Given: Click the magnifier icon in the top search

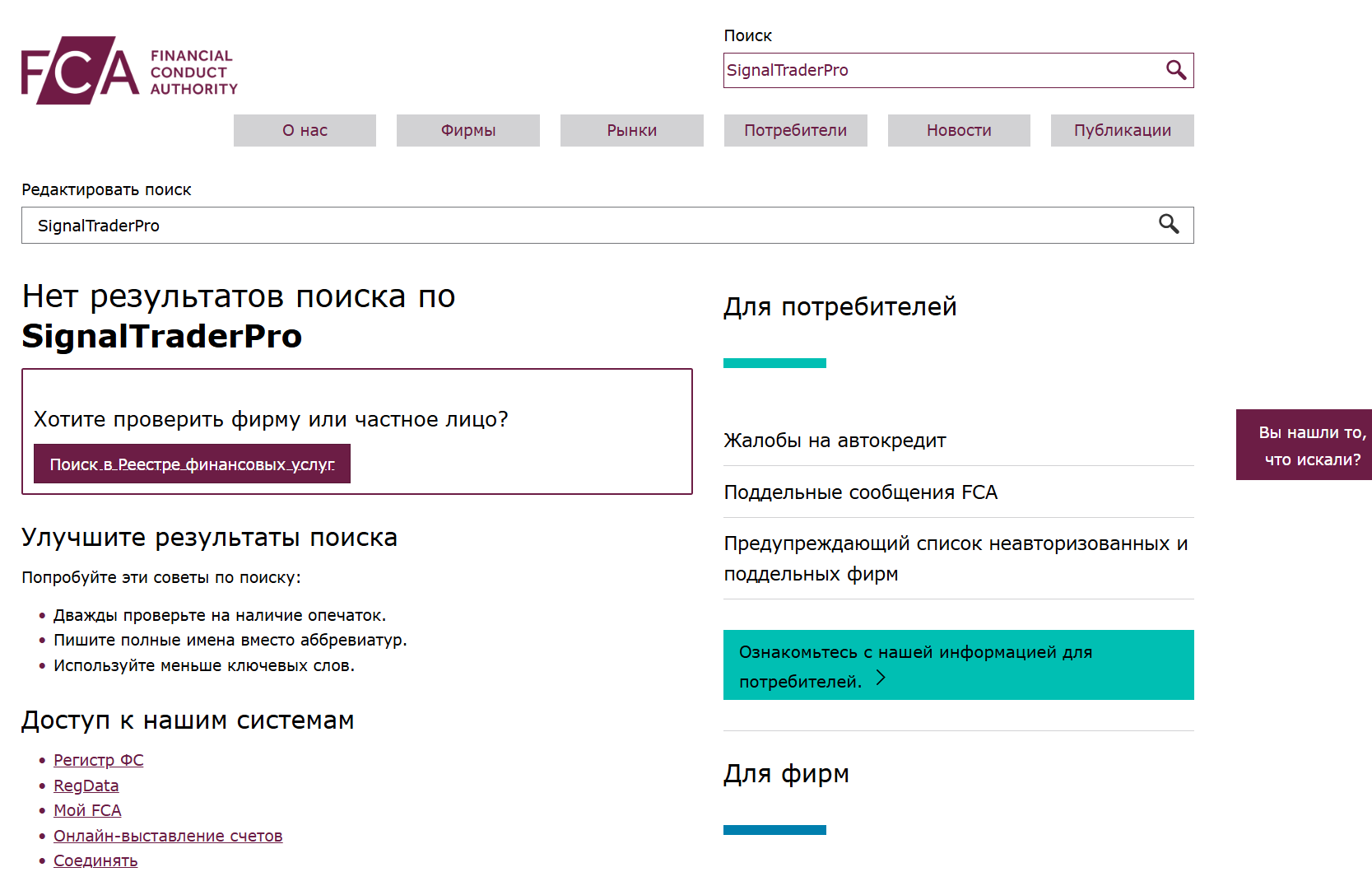Looking at the screenshot, I should tap(1175, 70).
